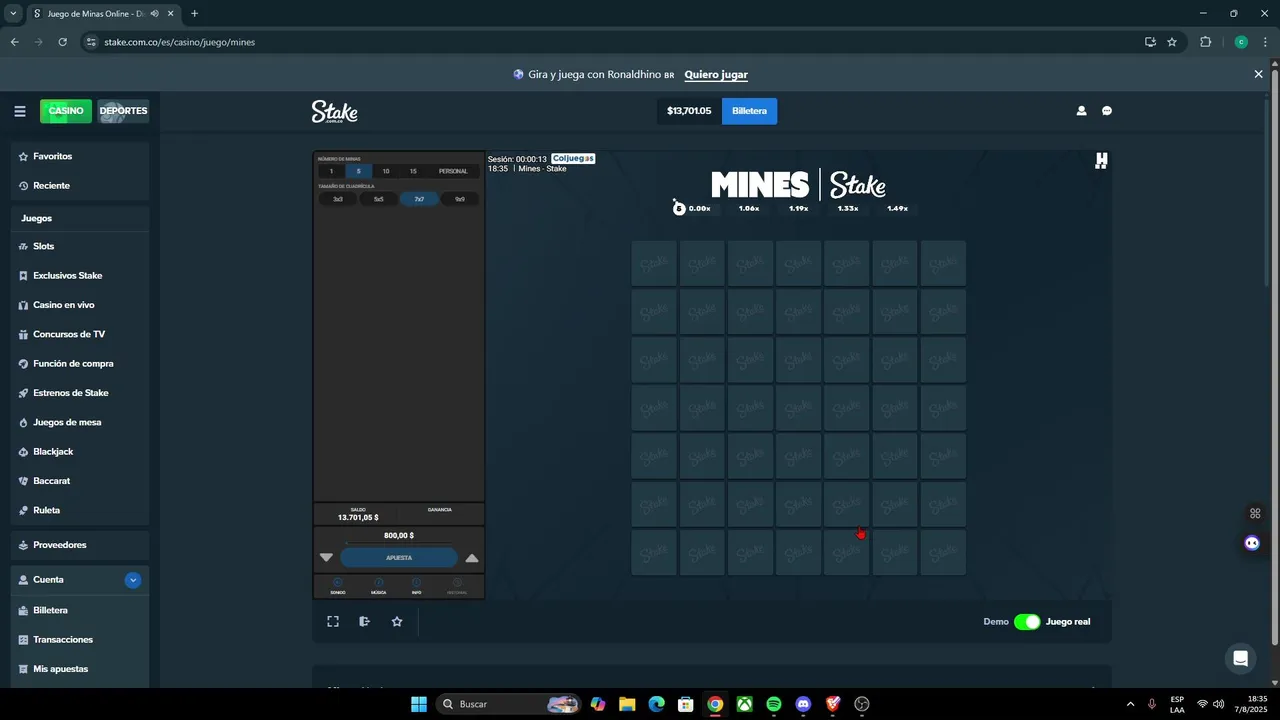
Task: Open Favoritos in sidebar
Action: click(x=80, y=156)
